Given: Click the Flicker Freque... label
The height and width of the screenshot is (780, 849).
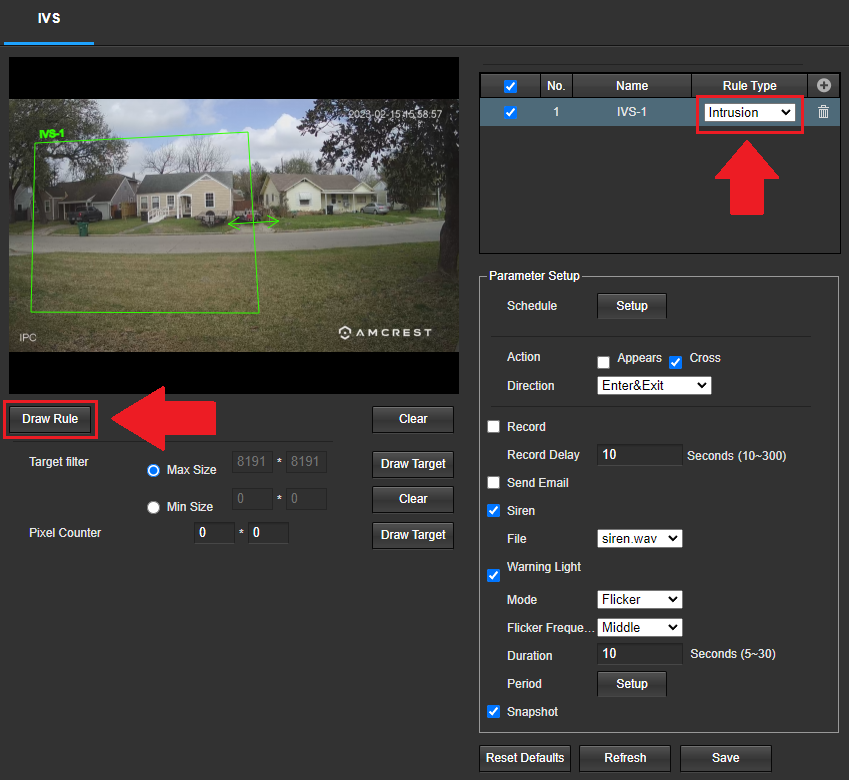Looking at the screenshot, I should 551,627.
